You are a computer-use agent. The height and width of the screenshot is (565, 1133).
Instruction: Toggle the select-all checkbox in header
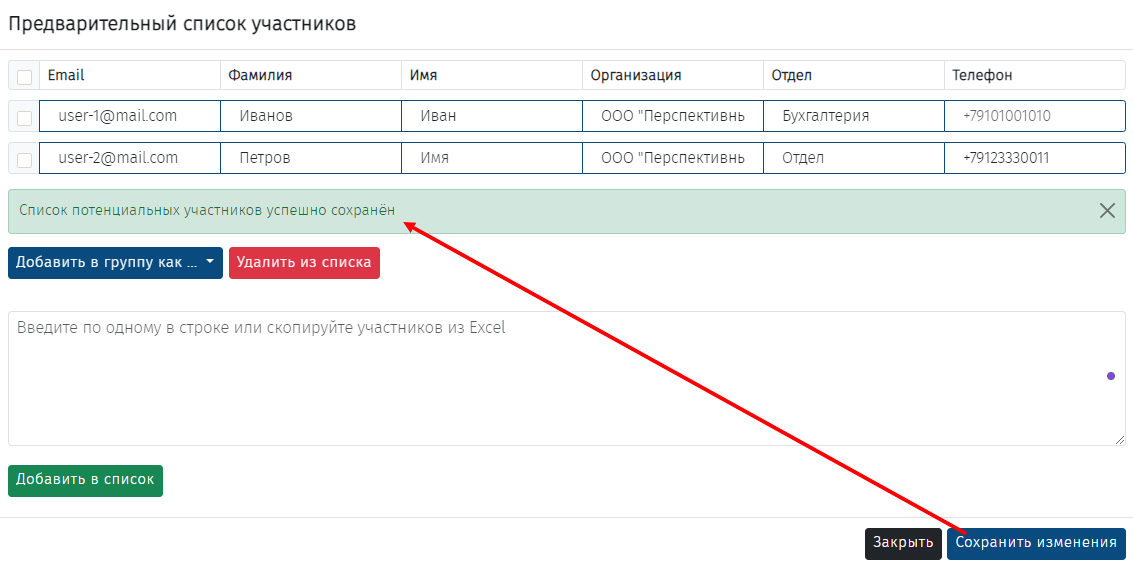click(24, 77)
